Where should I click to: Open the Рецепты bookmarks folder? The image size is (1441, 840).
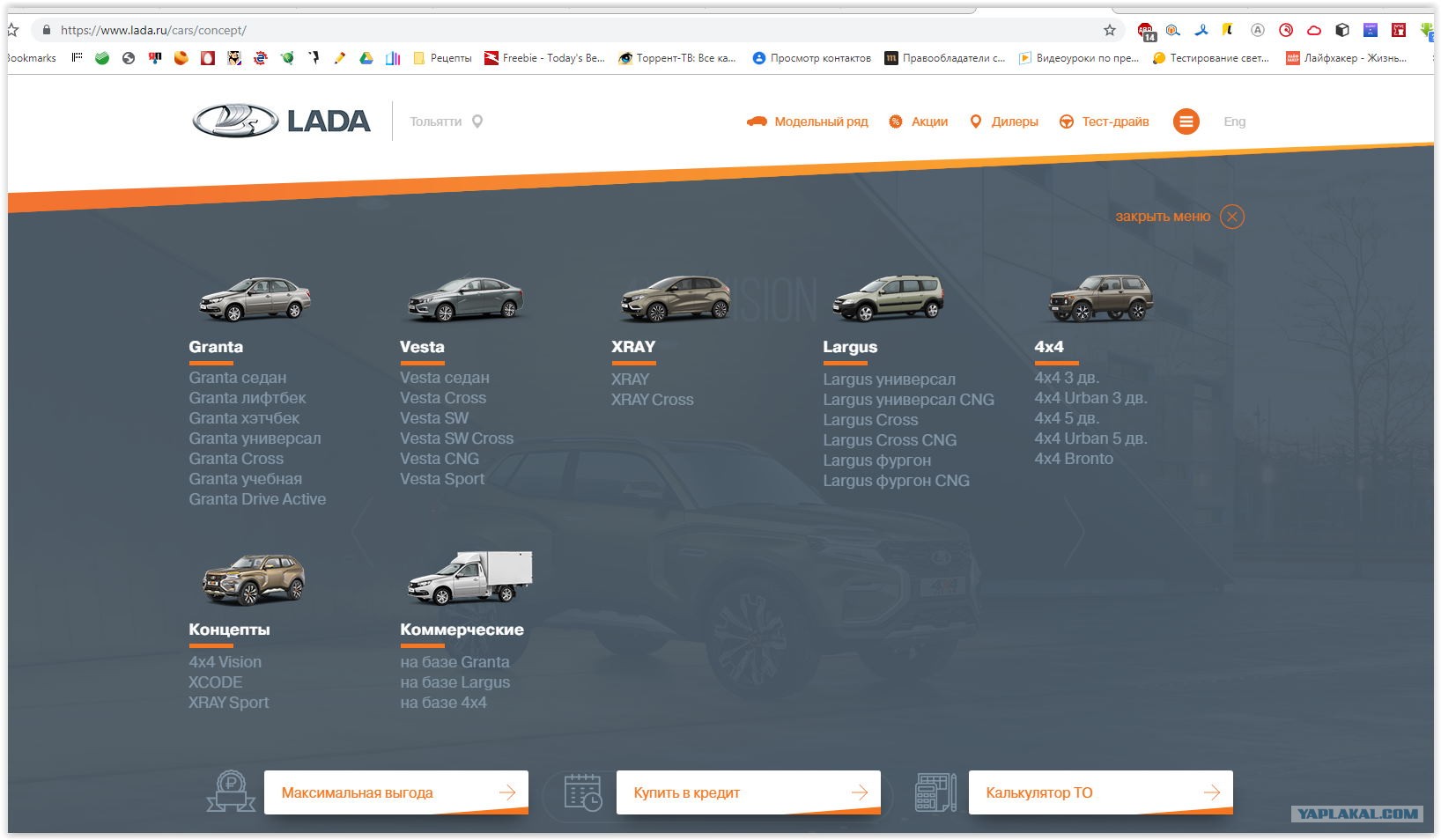[442, 58]
